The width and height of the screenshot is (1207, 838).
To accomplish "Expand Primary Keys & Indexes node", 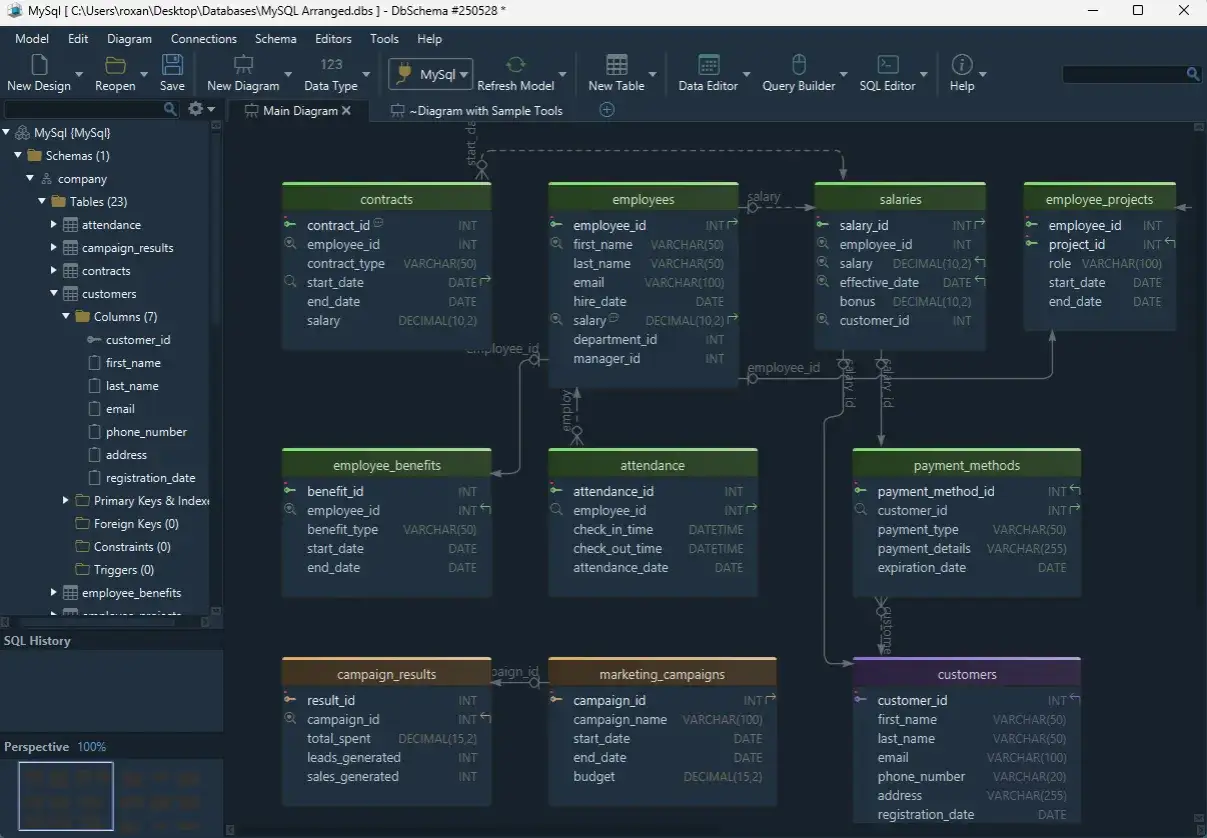I will [x=66, y=501].
